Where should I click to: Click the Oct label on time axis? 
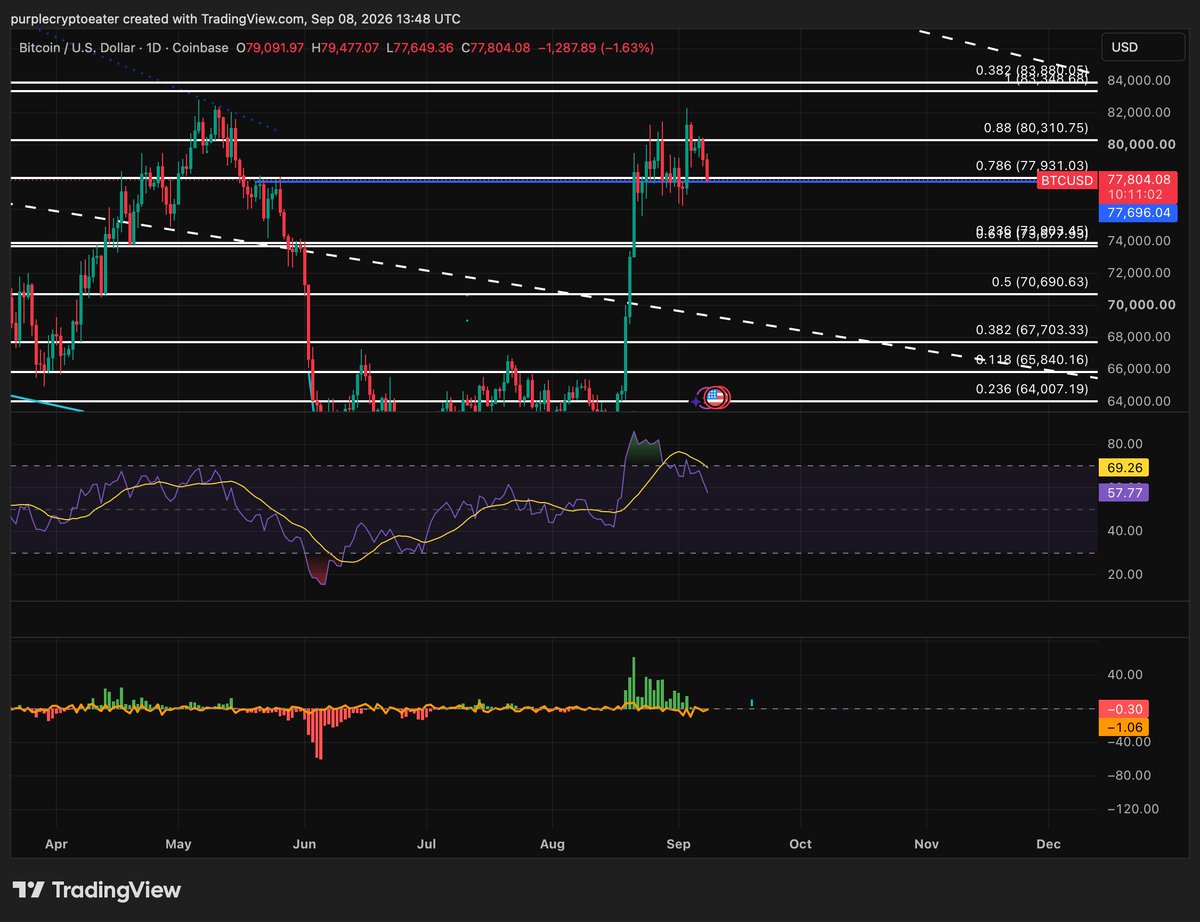[800, 844]
